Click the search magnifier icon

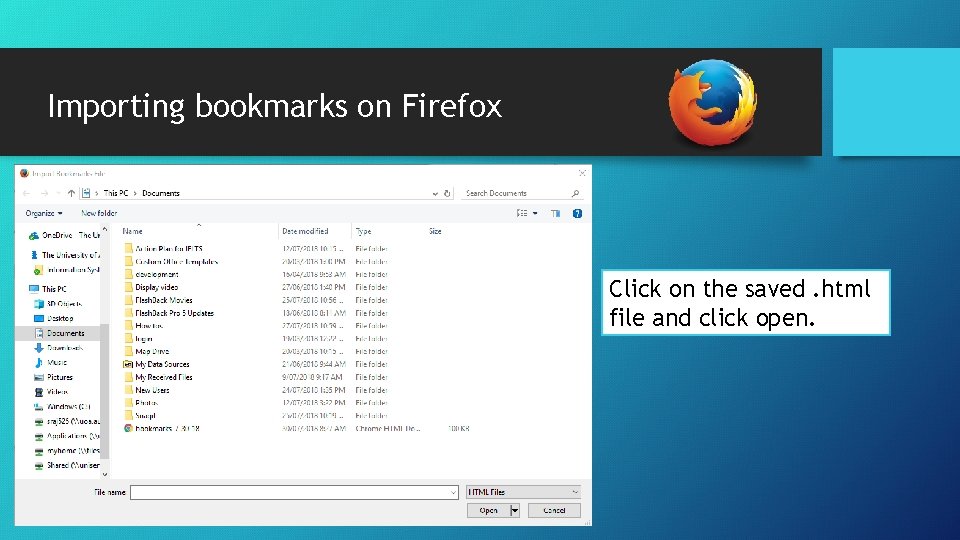pyautogui.click(x=575, y=193)
